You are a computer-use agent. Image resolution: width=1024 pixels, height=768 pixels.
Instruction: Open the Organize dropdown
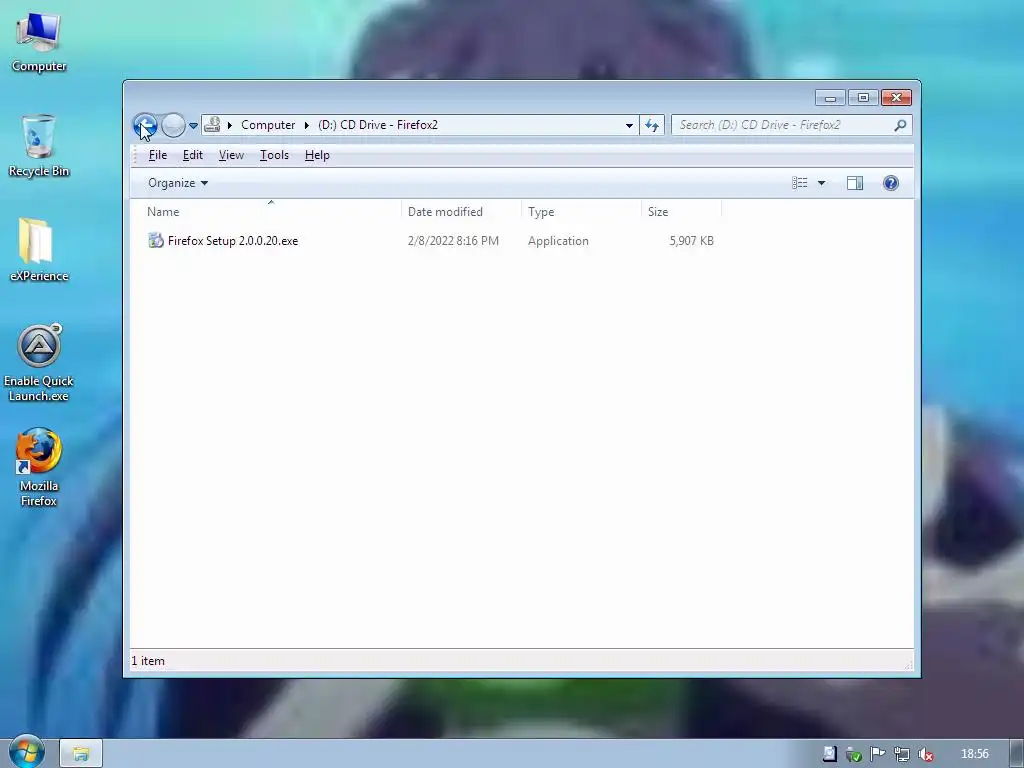(178, 183)
